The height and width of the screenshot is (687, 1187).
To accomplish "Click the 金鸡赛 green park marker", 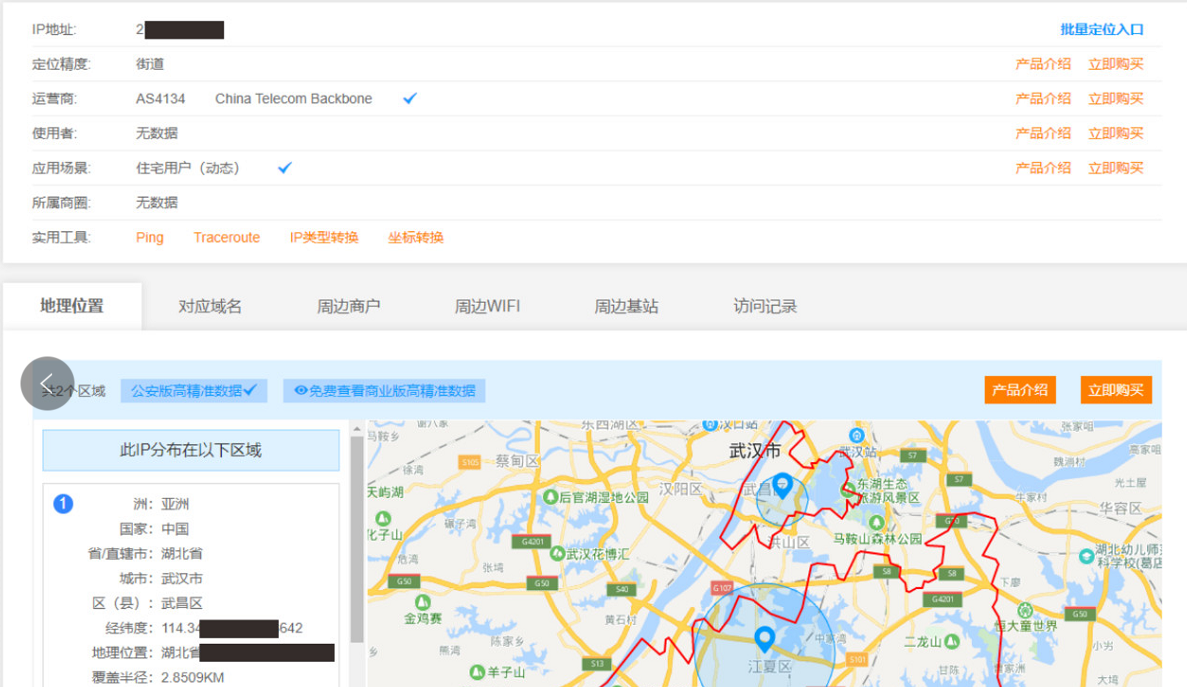I will coord(422,603).
